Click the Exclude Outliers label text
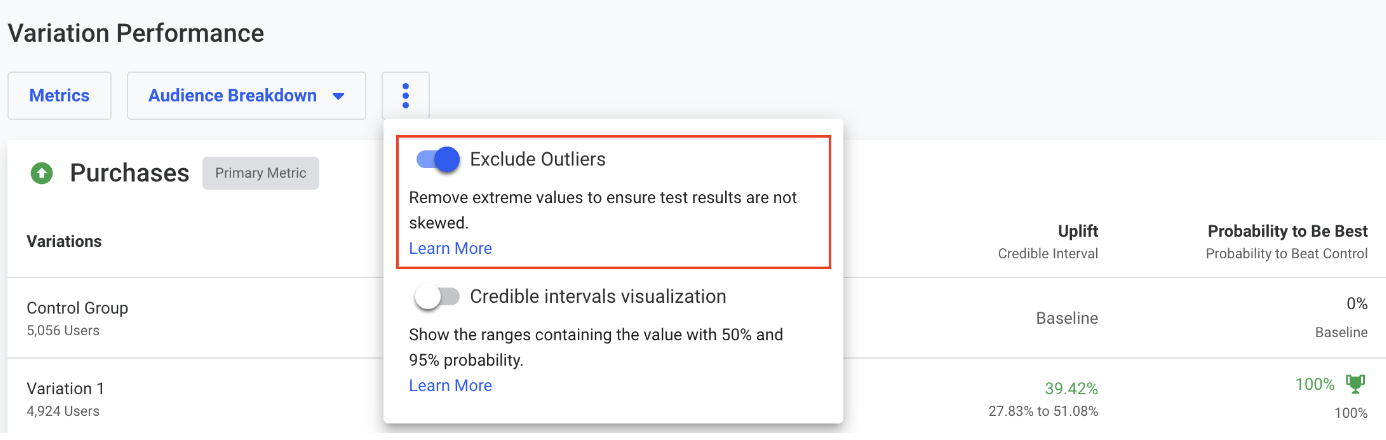 pos(538,159)
